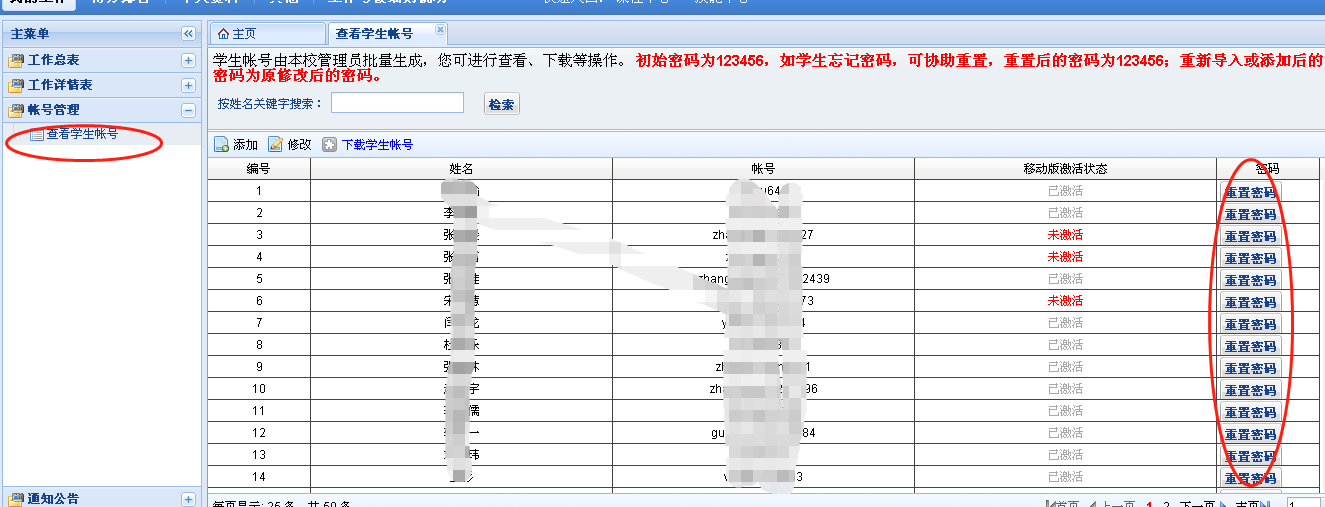
Task: Click 重置密码 for row 11
Action: click(x=1250, y=412)
